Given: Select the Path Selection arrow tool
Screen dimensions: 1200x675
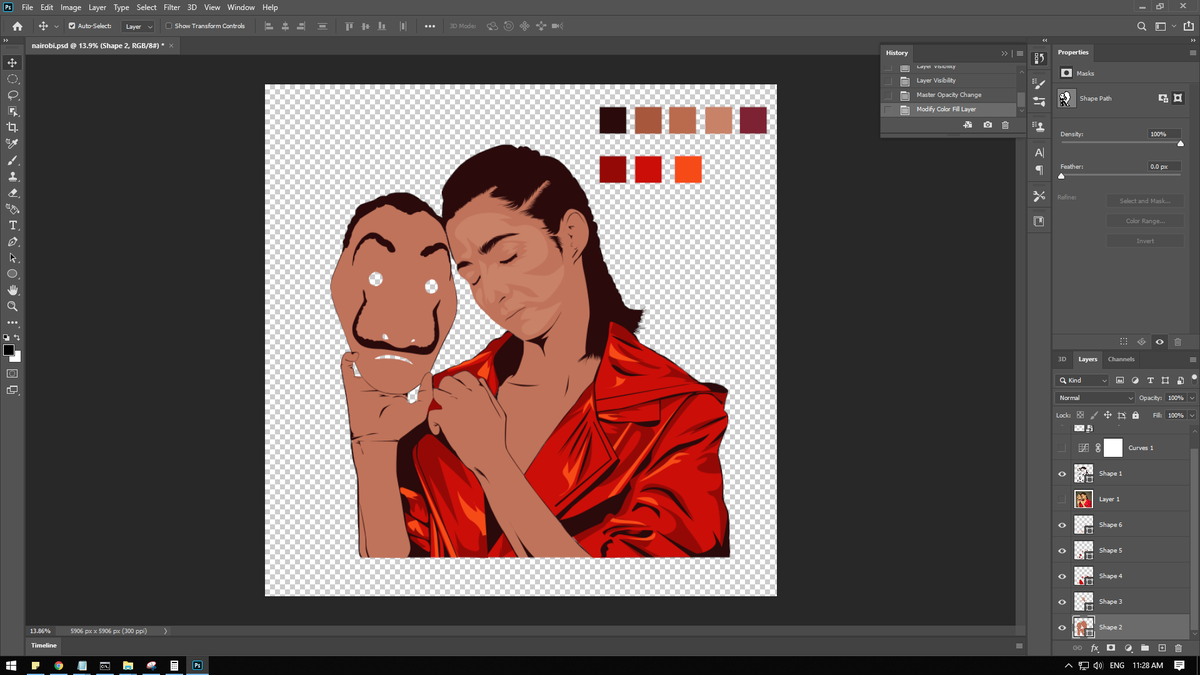Looking at the screenshot, I should click(12, 258).
